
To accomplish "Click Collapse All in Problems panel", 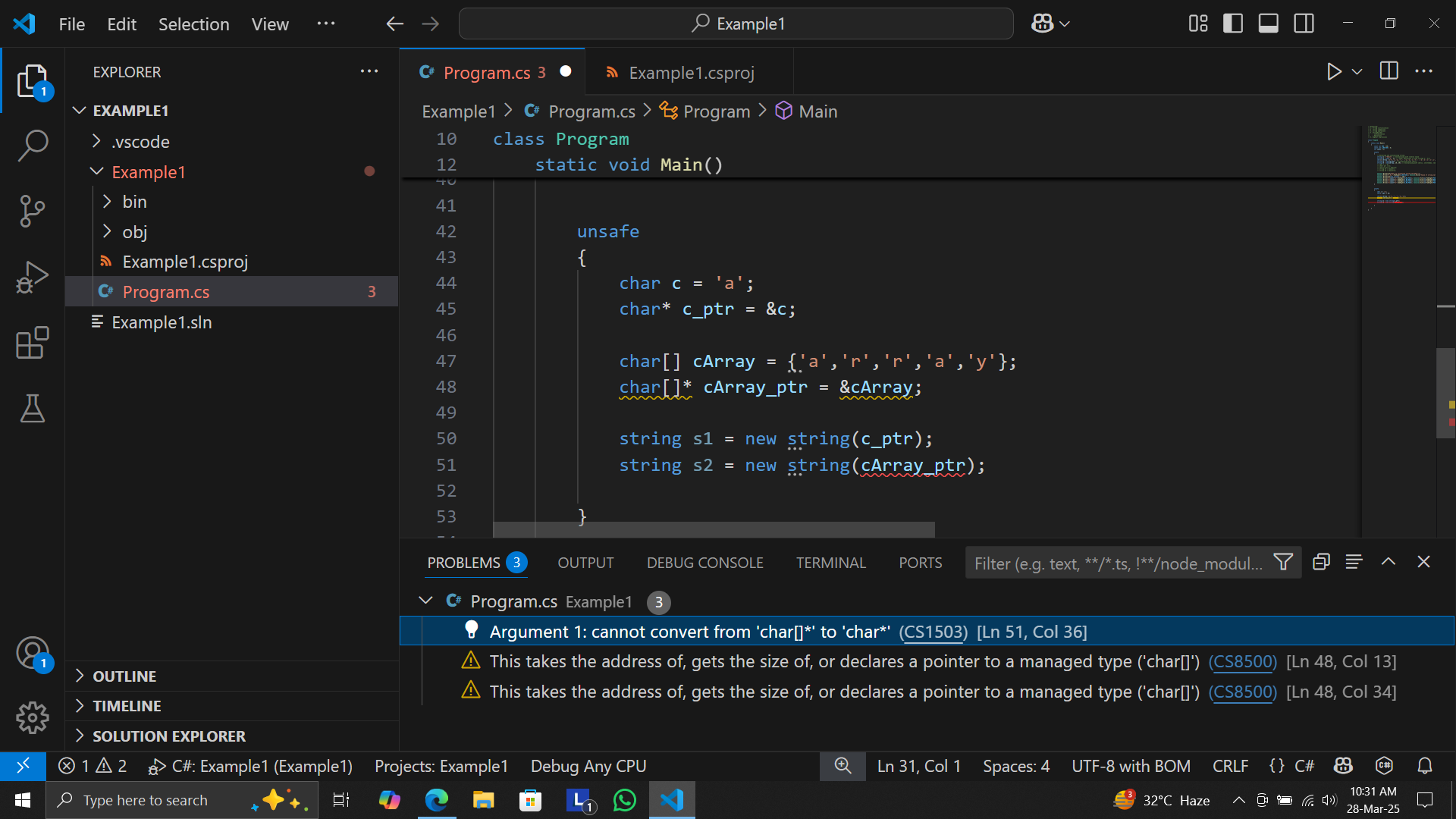I will (1321, 562).
